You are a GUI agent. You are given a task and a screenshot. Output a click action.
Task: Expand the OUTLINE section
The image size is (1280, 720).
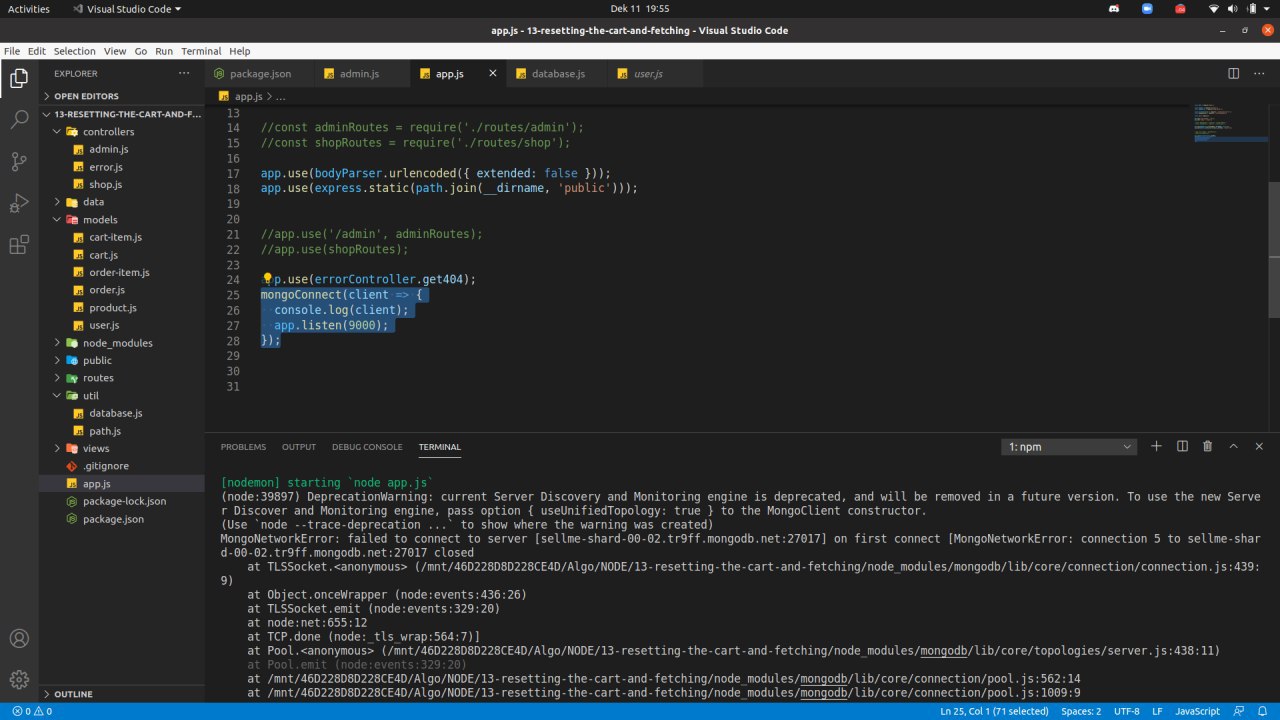(x=73, y=694)
